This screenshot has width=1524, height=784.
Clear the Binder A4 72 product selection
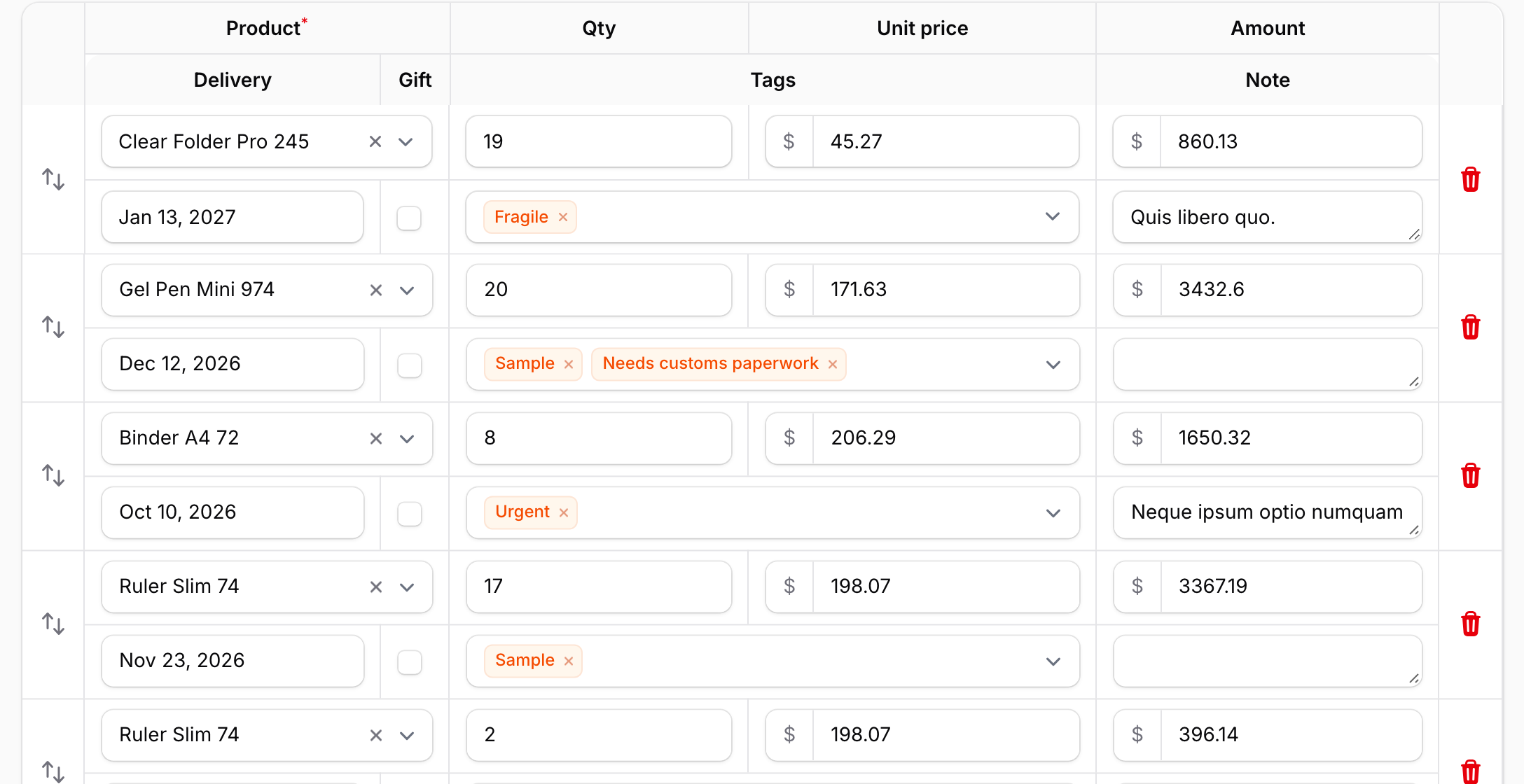[x=376, y=438]
